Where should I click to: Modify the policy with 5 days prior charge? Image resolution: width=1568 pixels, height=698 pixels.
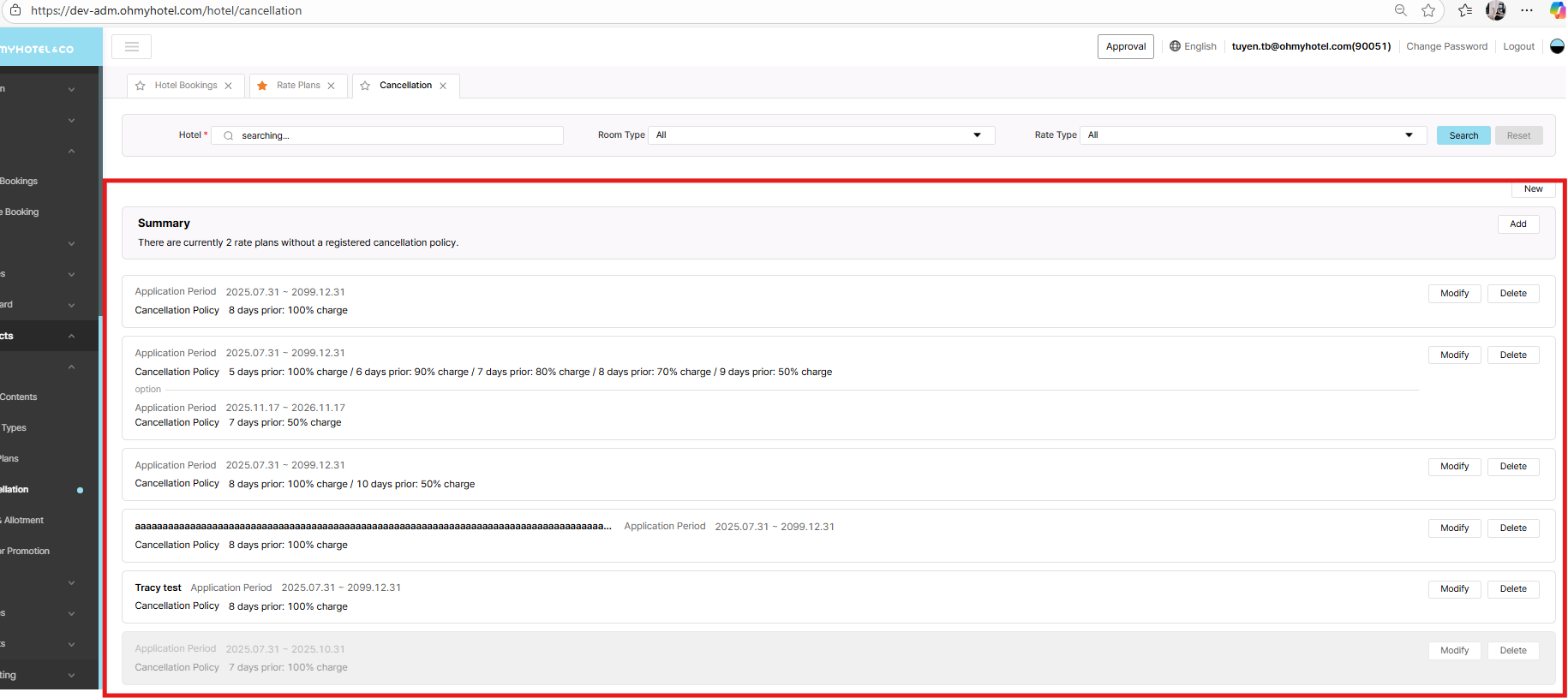coord(1454,355)
